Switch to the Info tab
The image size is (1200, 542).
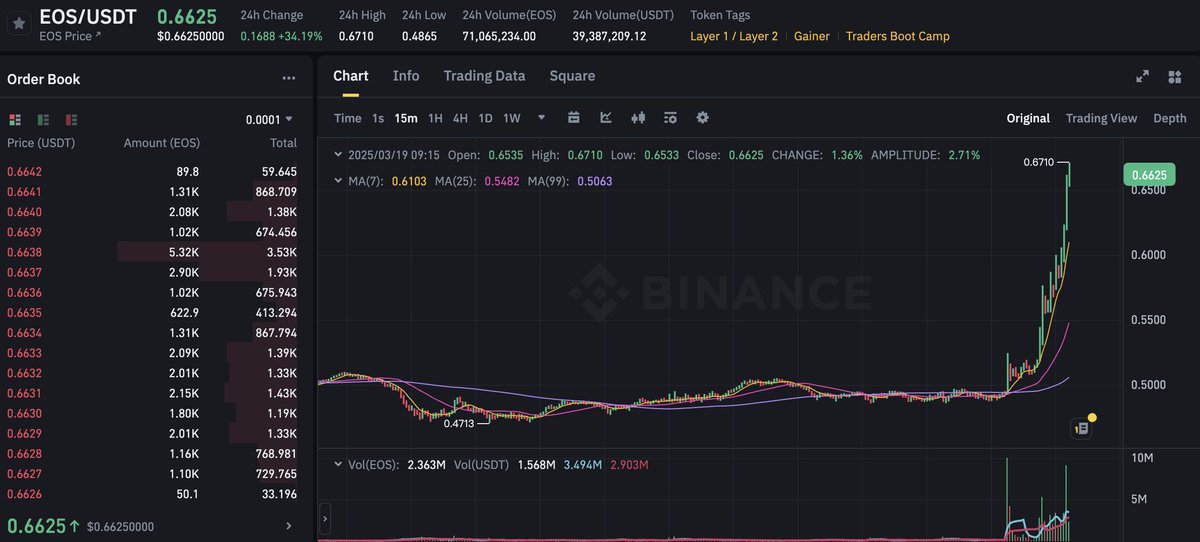(406, 76)
